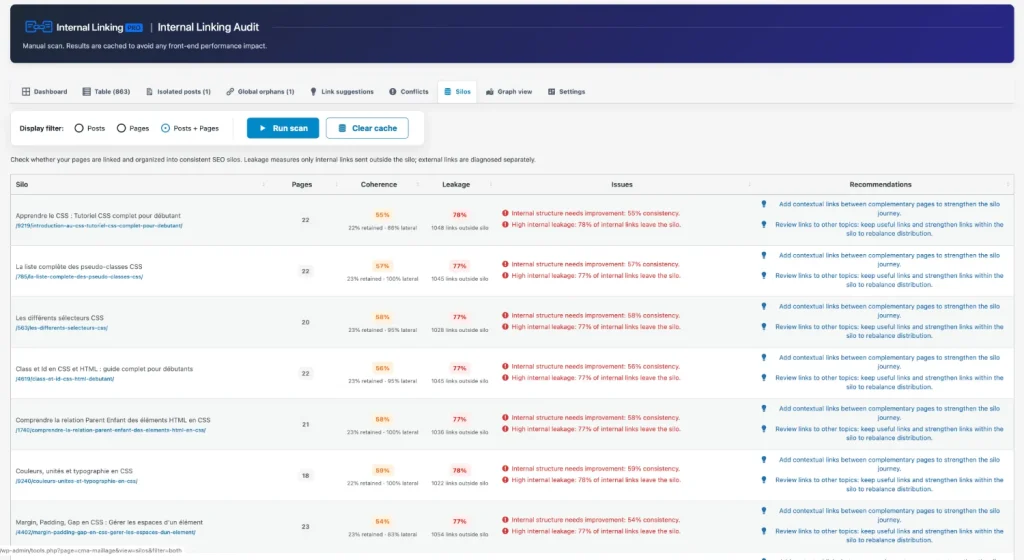Click the Settings tab icon
Screen dimensions: 1024x560
[x=551, y=92]
